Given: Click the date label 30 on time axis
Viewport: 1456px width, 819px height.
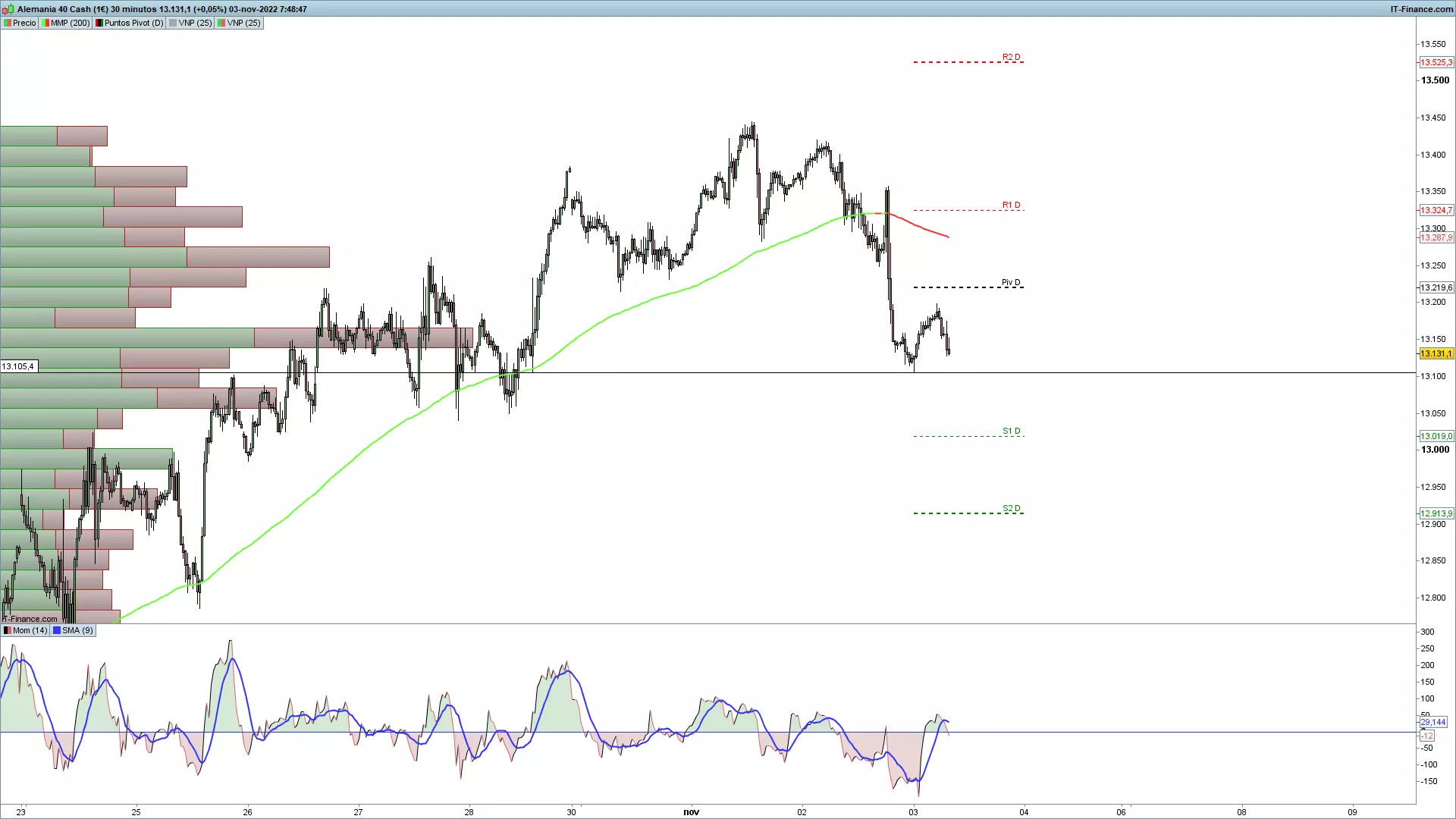Looking at the screenshot, I should tap(571, 811).
